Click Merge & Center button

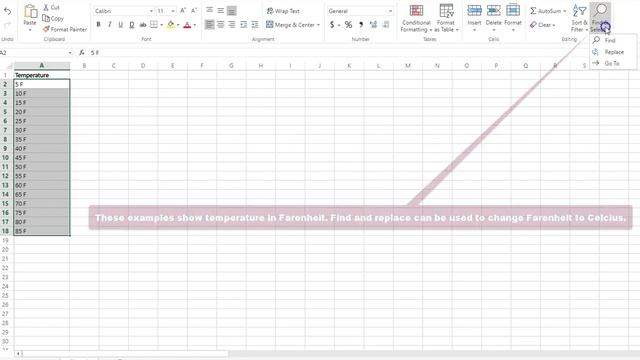(x=291, y=25)
